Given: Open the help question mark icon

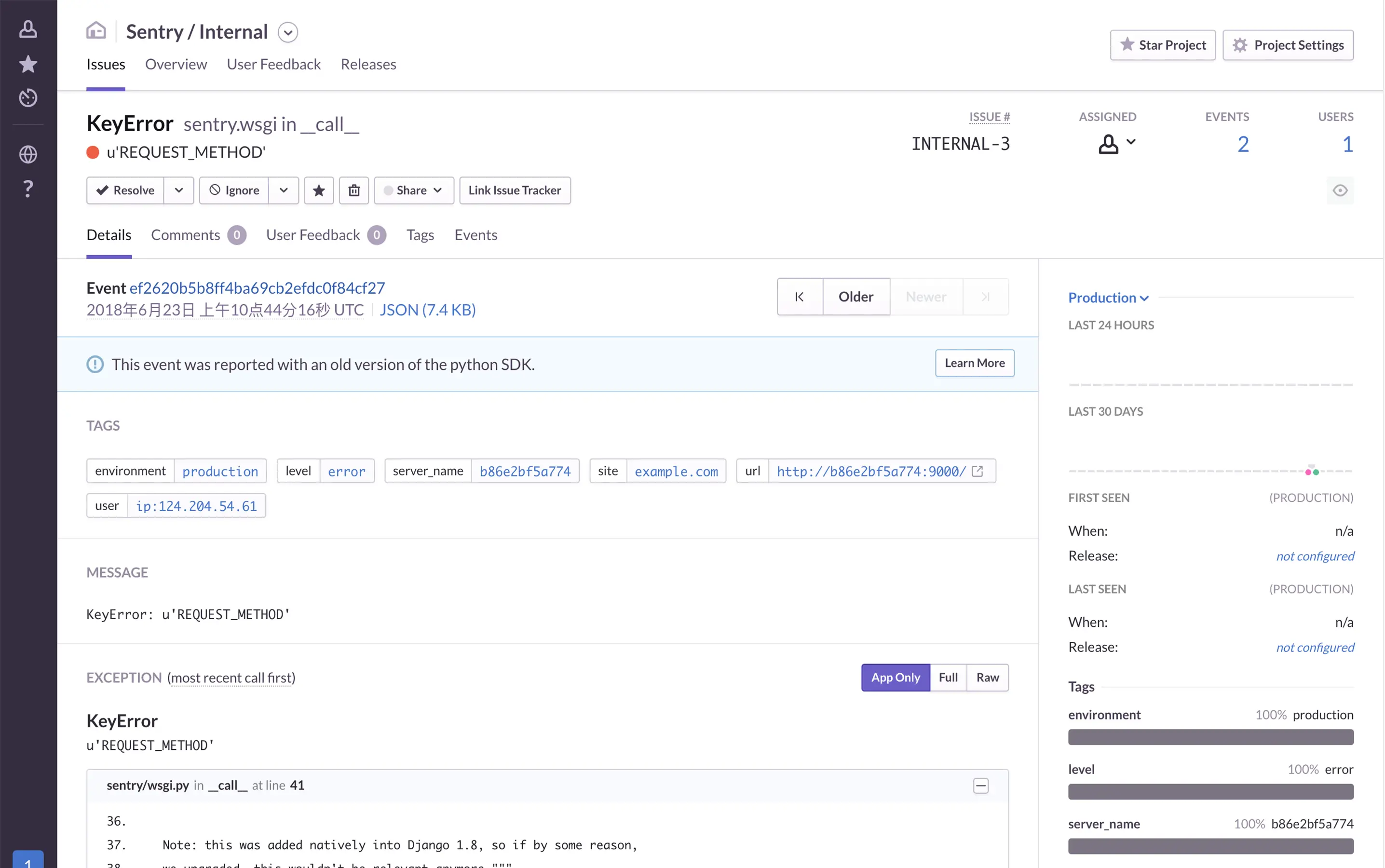Looking at the screenshot, I should point(27,188).
